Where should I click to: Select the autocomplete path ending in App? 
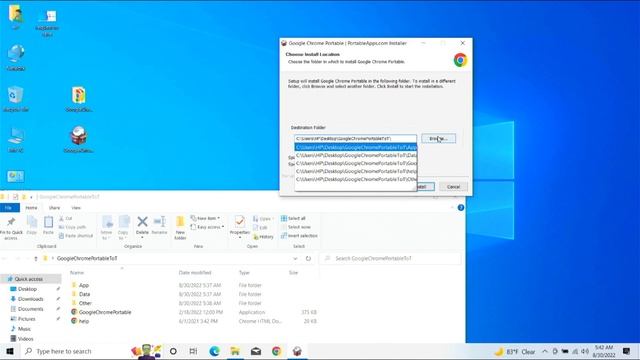click(x=356, y=147)
